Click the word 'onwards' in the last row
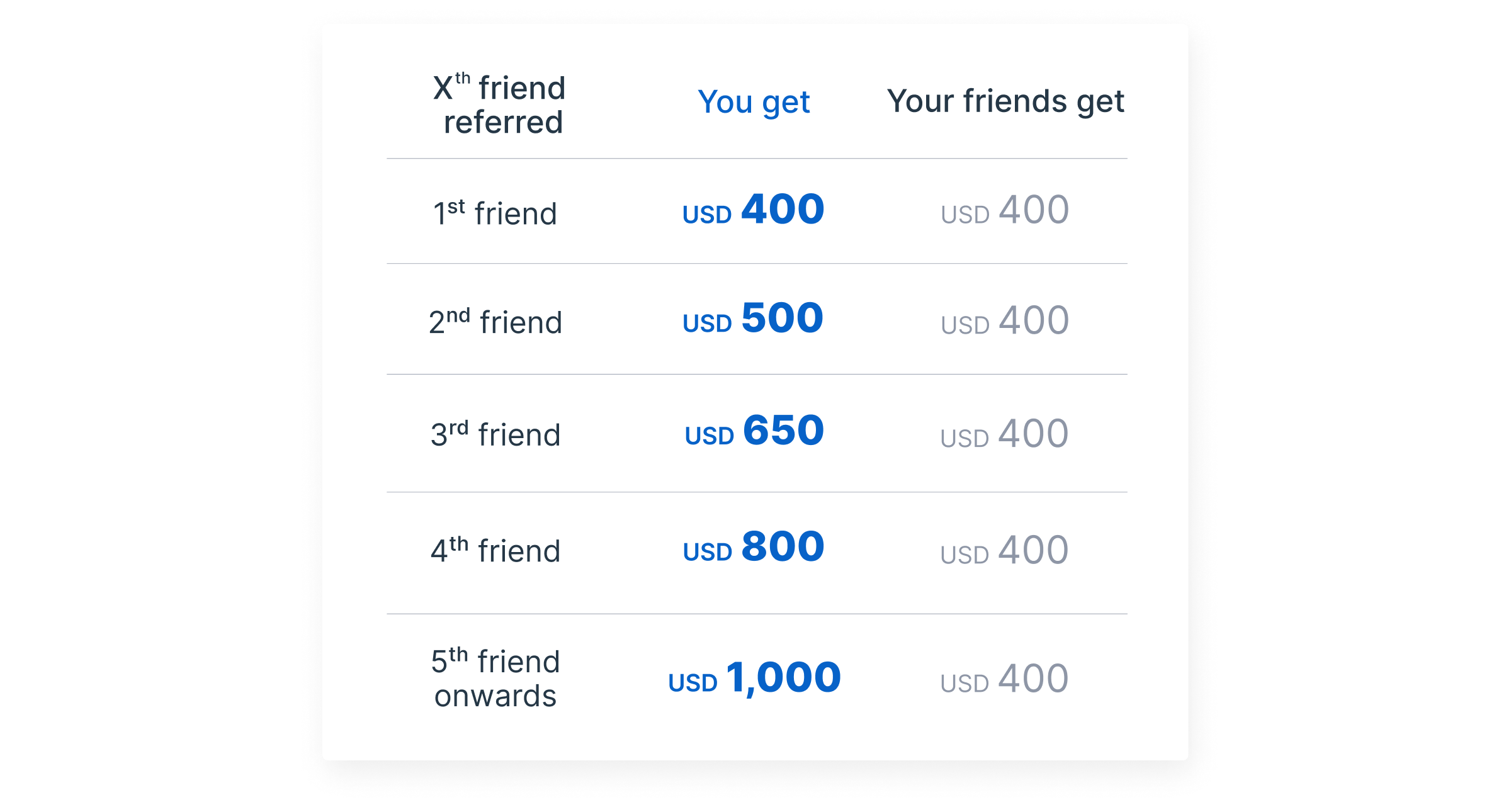The image size is (1511, 812). click(495, 696)
